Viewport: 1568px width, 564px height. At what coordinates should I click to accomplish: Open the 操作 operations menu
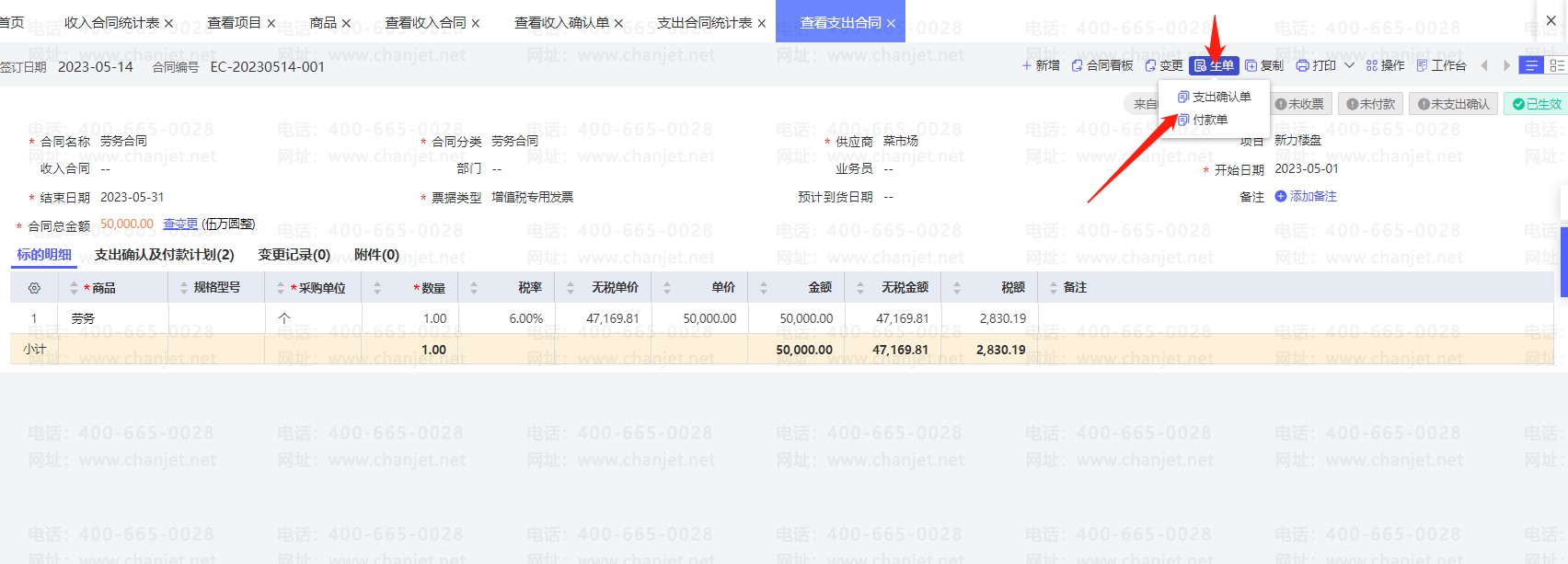click(x=1385, y=65)
